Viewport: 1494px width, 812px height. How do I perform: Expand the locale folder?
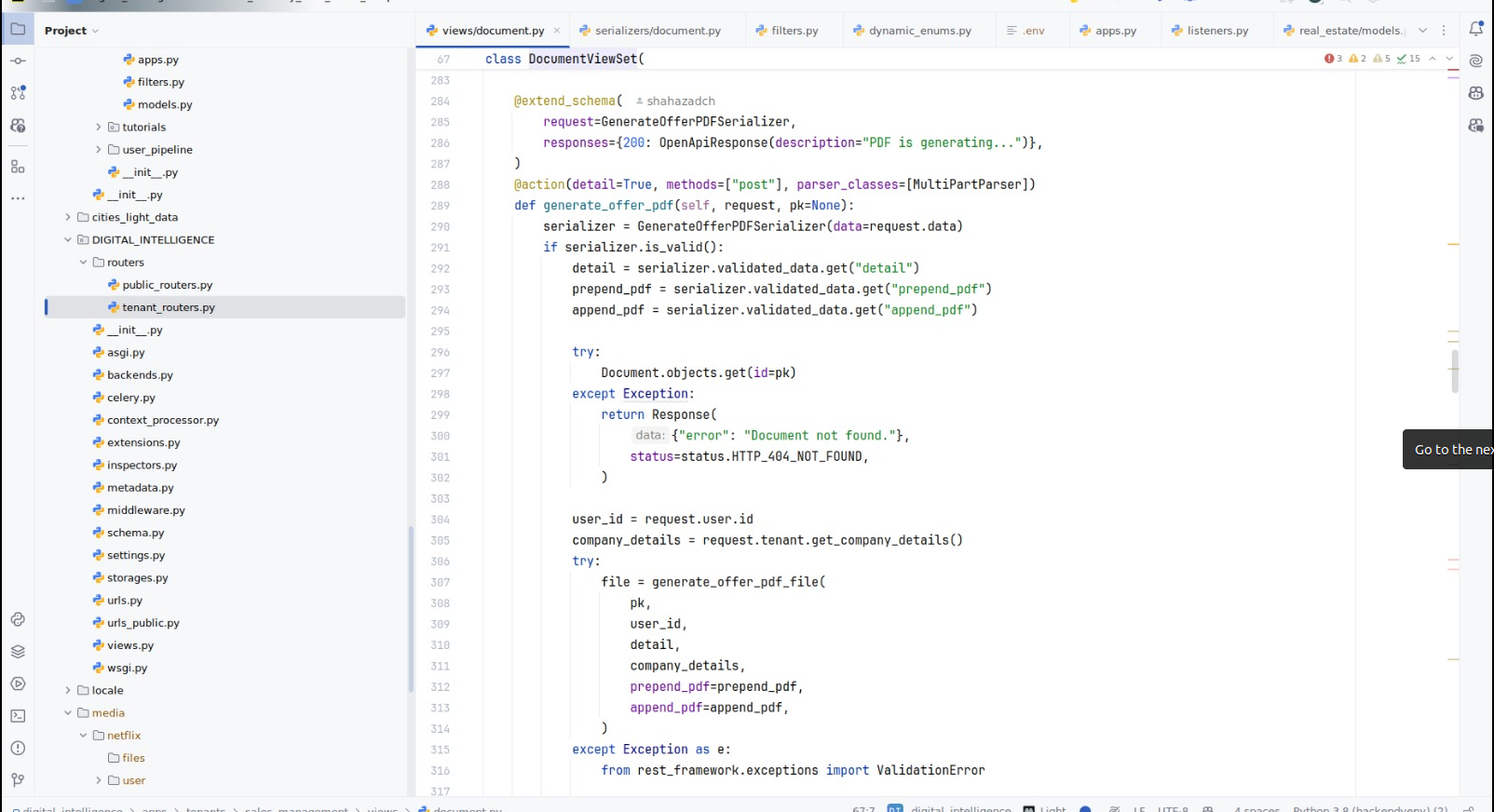tap(68, 691)
